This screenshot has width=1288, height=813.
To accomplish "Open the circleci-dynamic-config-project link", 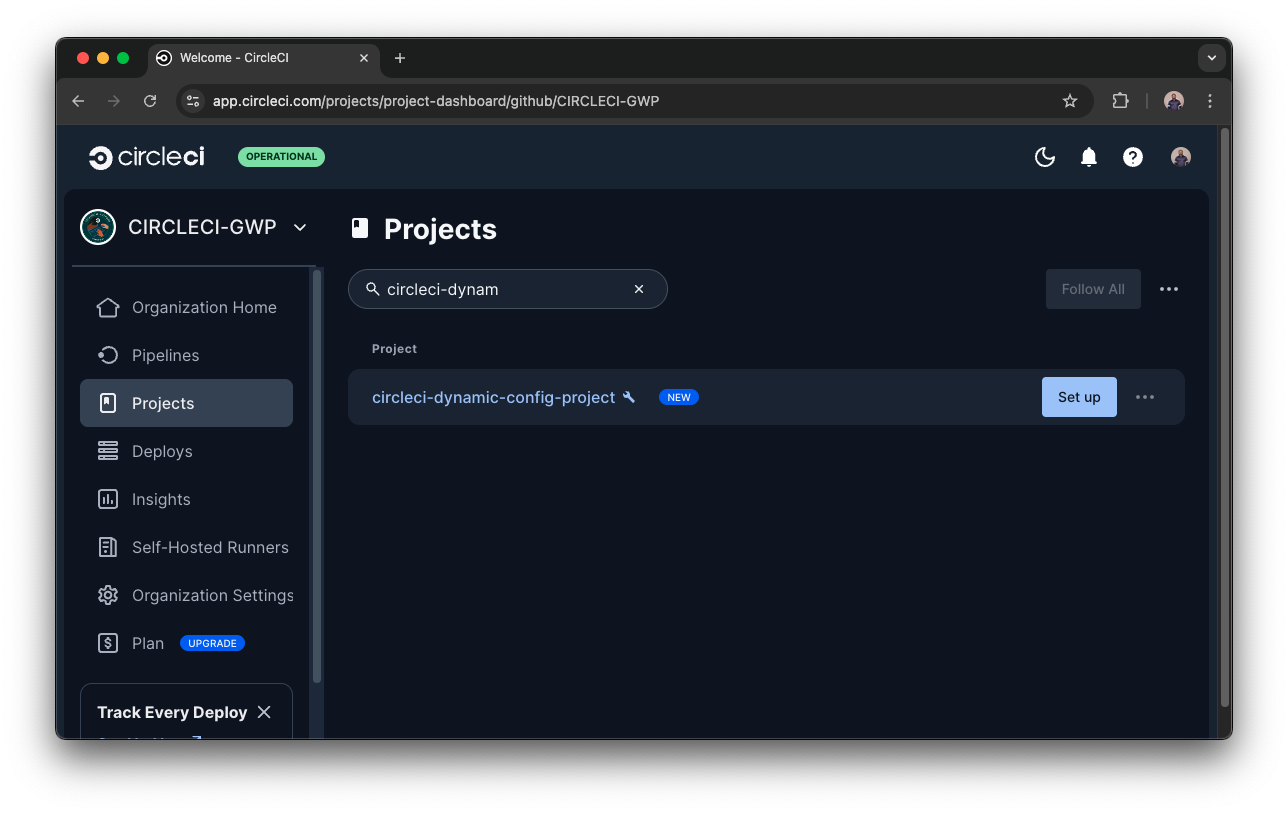I will click(x=492, y=397).
